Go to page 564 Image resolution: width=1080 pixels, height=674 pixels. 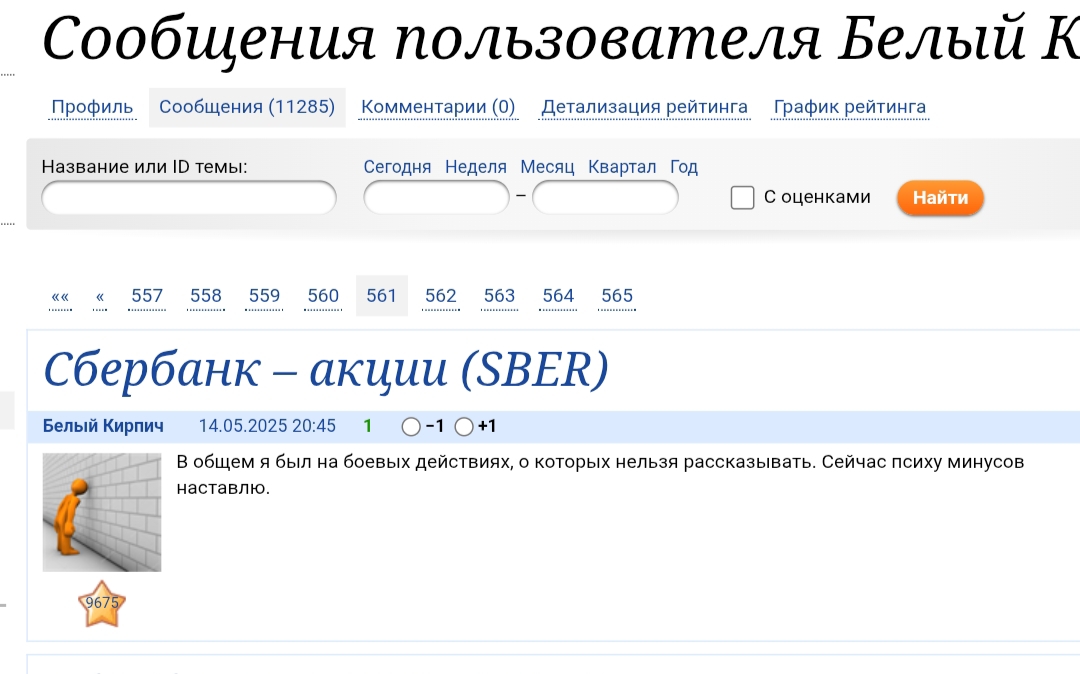coord(558,296)
